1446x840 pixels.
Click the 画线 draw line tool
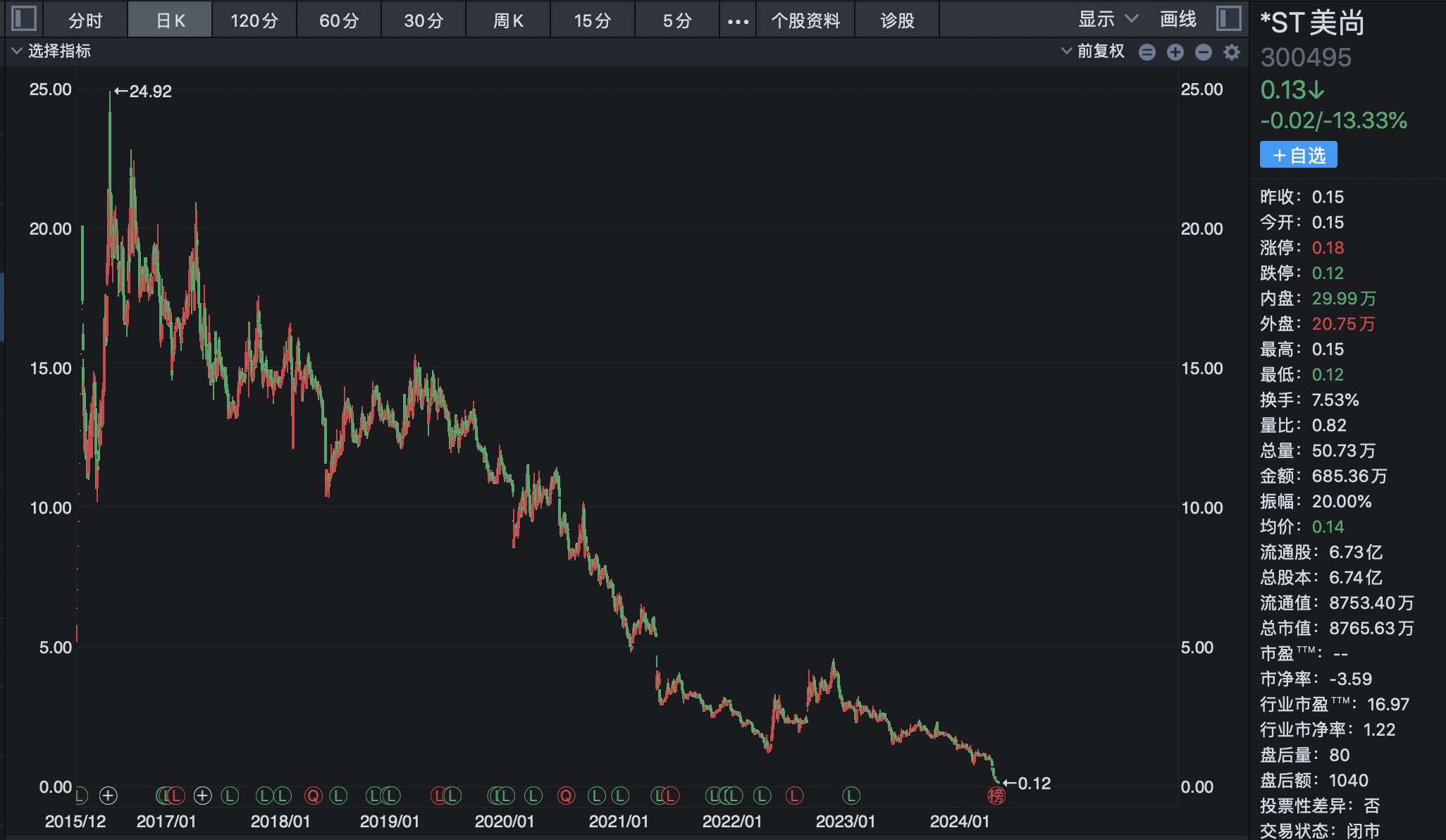pyautogui.click(x=1178, y=20)
